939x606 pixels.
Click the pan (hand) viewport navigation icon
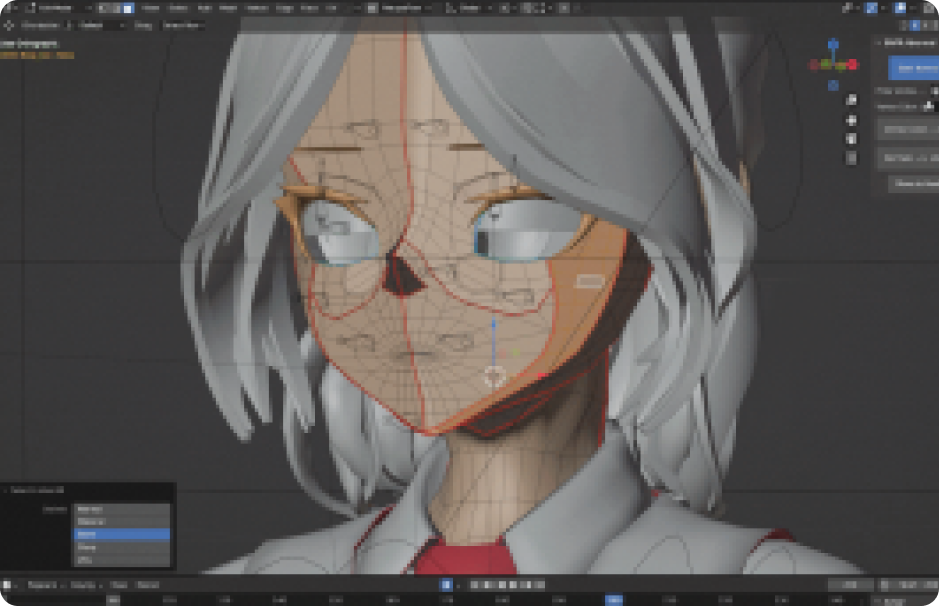pyautogui.click(x=851, y=120)
